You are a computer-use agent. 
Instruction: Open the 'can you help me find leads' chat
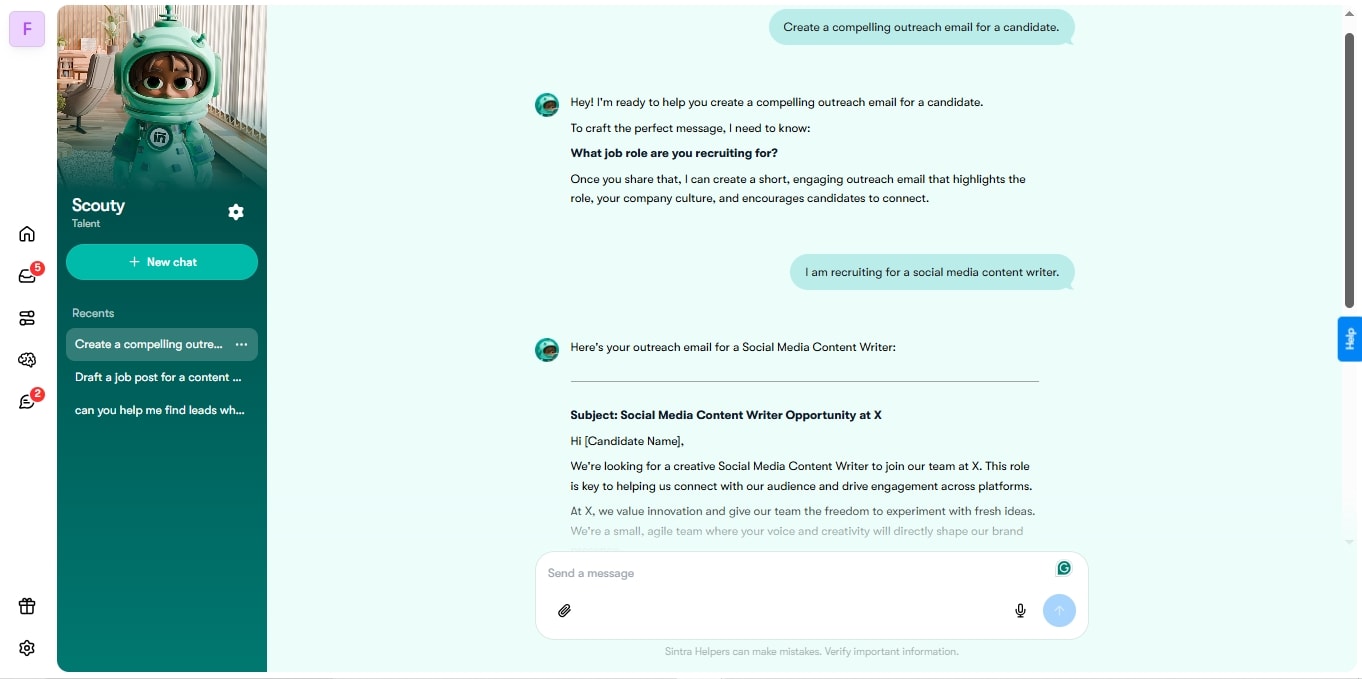tap(160, 410)
